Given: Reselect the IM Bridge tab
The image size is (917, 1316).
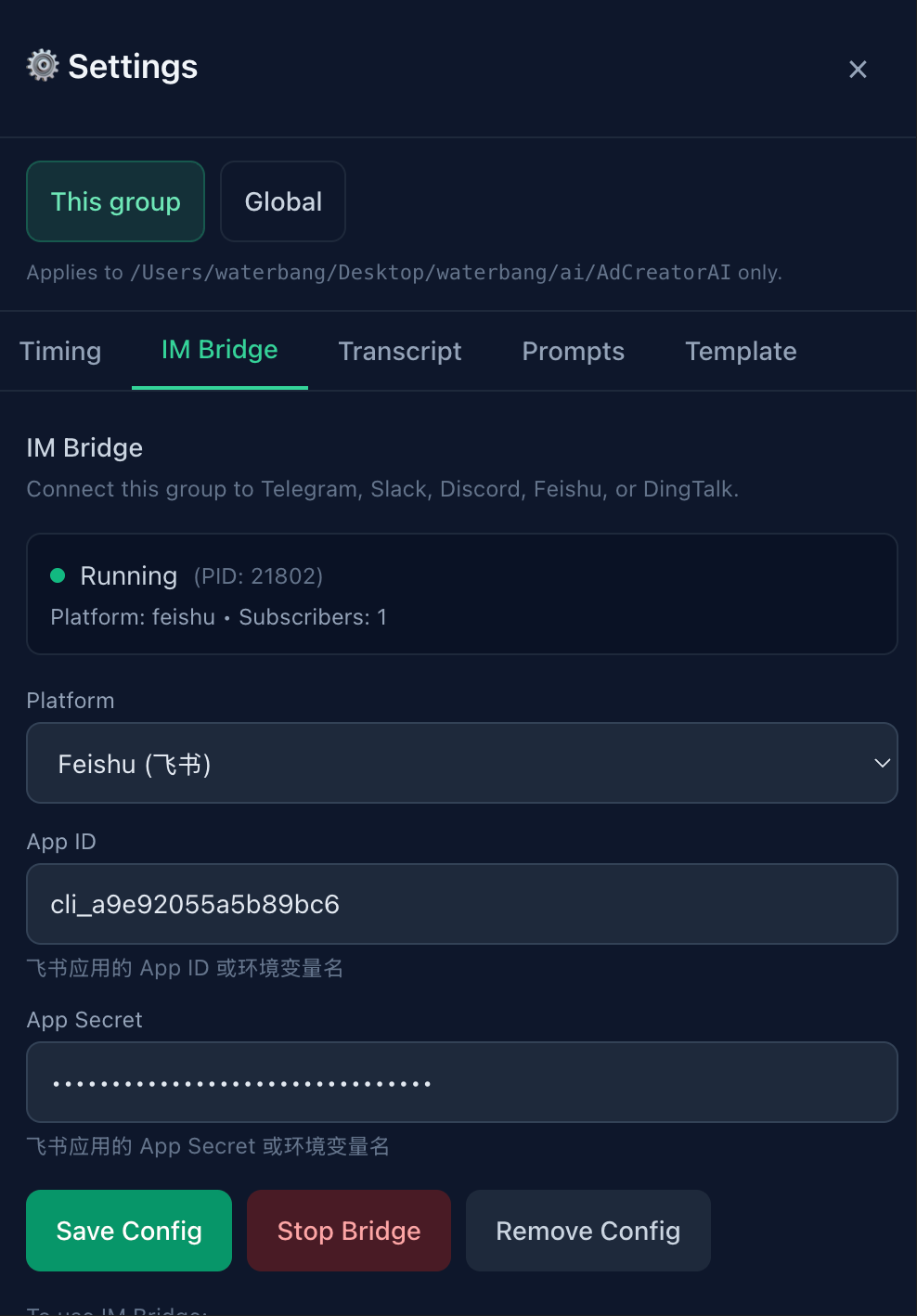Looking at the screenshot, I should pos(219,350).
